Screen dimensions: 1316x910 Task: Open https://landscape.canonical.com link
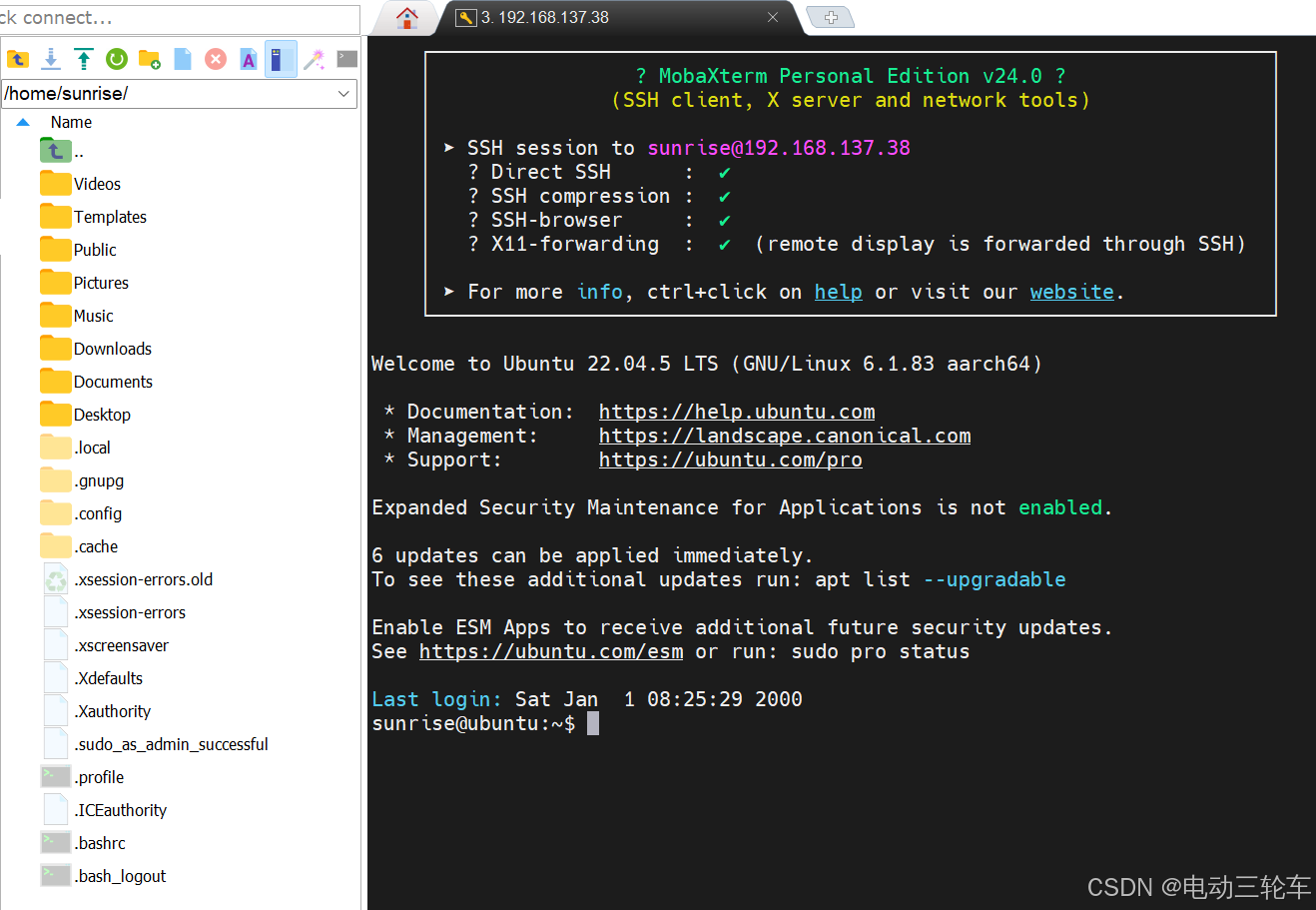785,436
